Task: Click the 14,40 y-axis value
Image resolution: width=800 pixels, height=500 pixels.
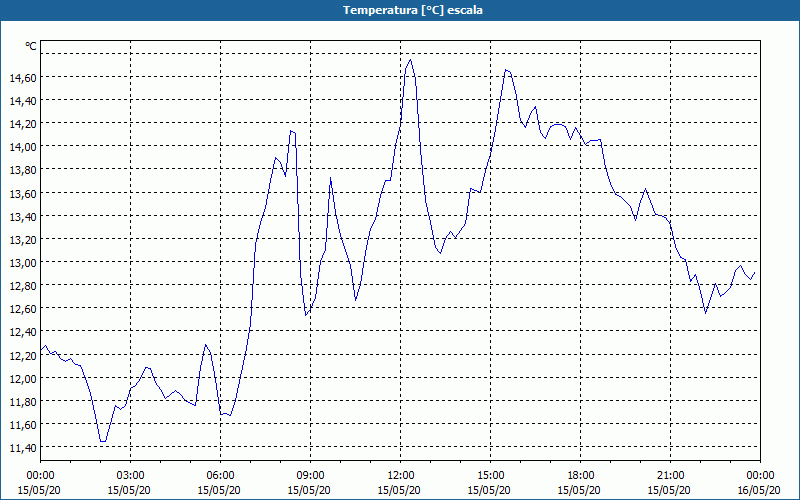Action: [23, 101]
